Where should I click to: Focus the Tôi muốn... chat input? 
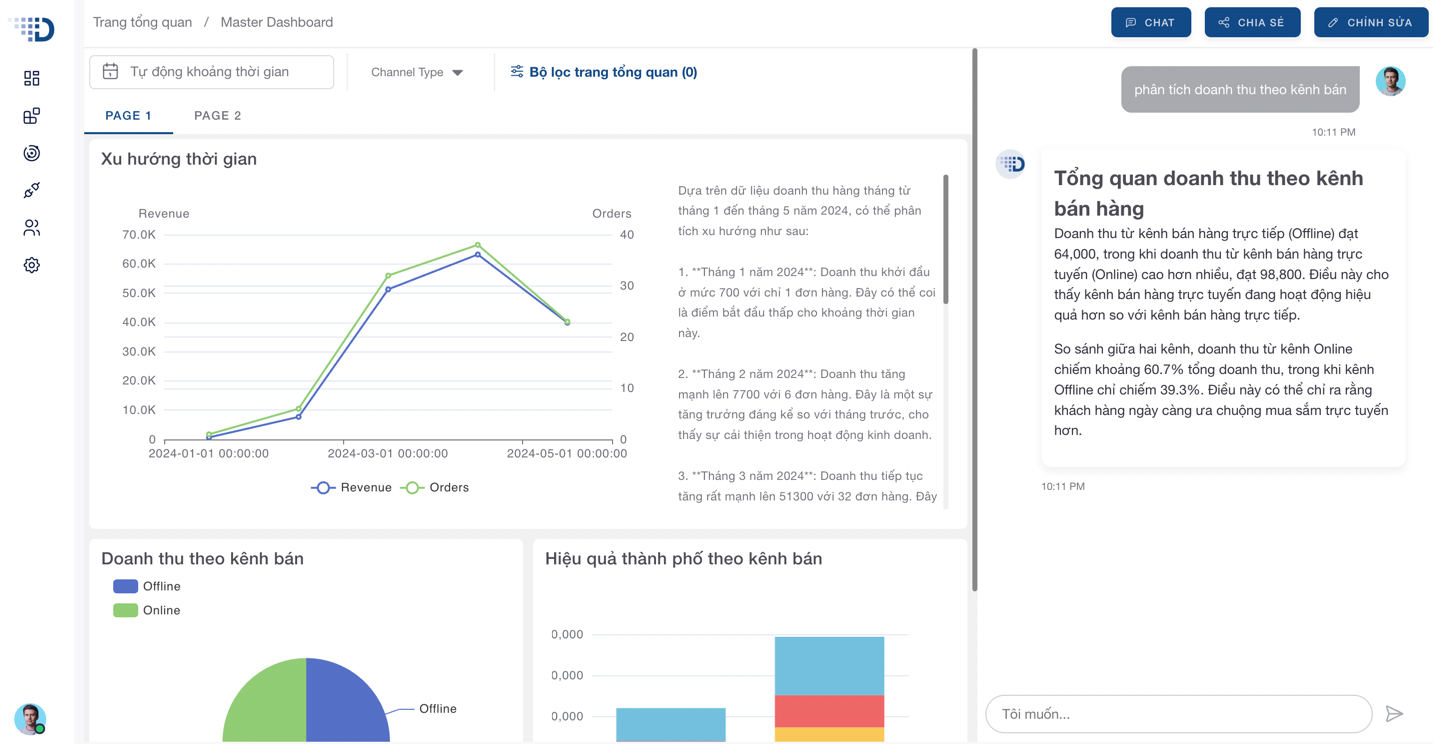pos(1179,714)
